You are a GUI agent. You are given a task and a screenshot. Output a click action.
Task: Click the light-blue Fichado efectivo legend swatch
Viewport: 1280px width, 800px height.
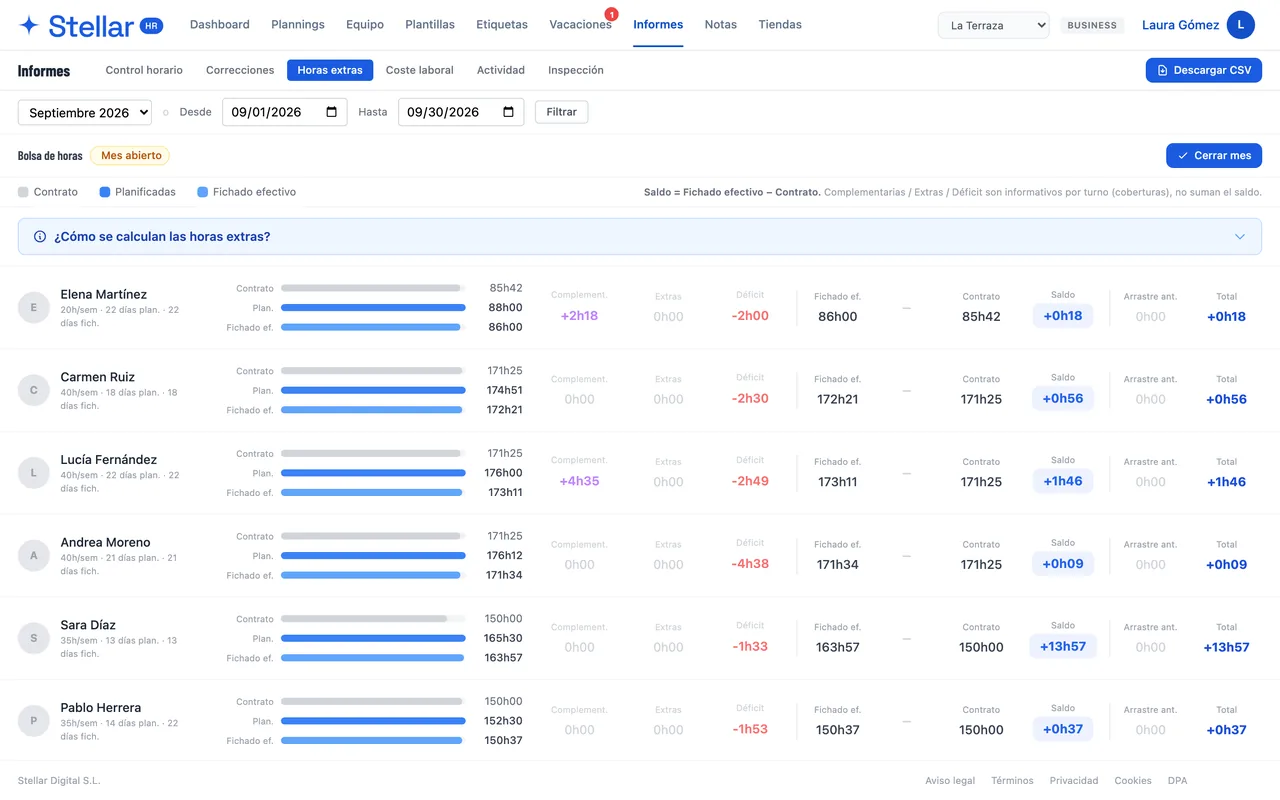click(203, 192)
